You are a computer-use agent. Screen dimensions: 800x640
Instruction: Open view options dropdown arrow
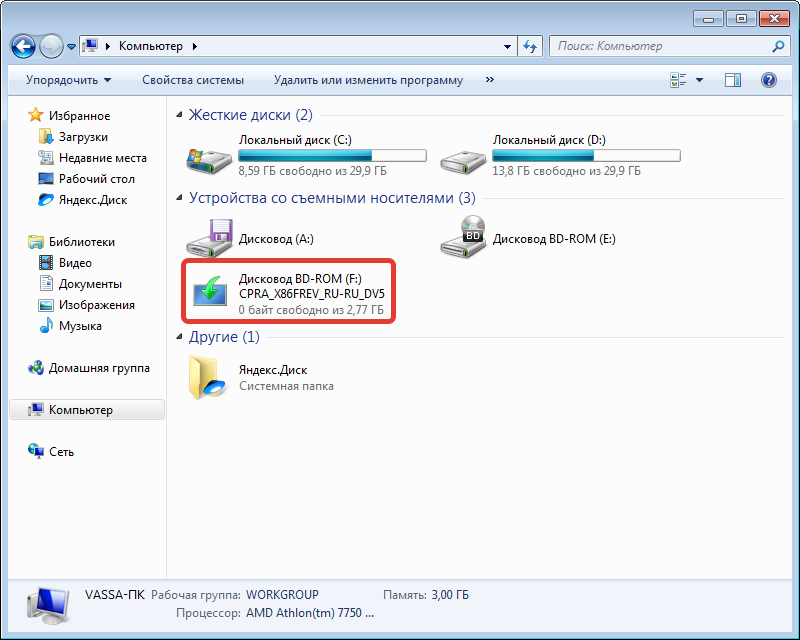(x=699, y=80)
